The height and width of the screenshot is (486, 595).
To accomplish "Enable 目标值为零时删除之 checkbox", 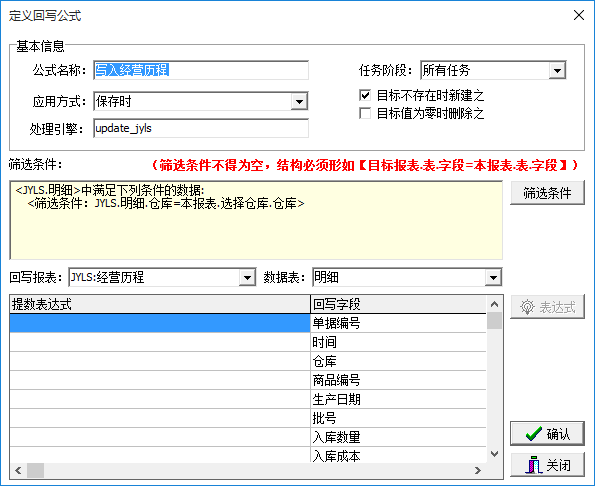I will [x=365, y=113].
